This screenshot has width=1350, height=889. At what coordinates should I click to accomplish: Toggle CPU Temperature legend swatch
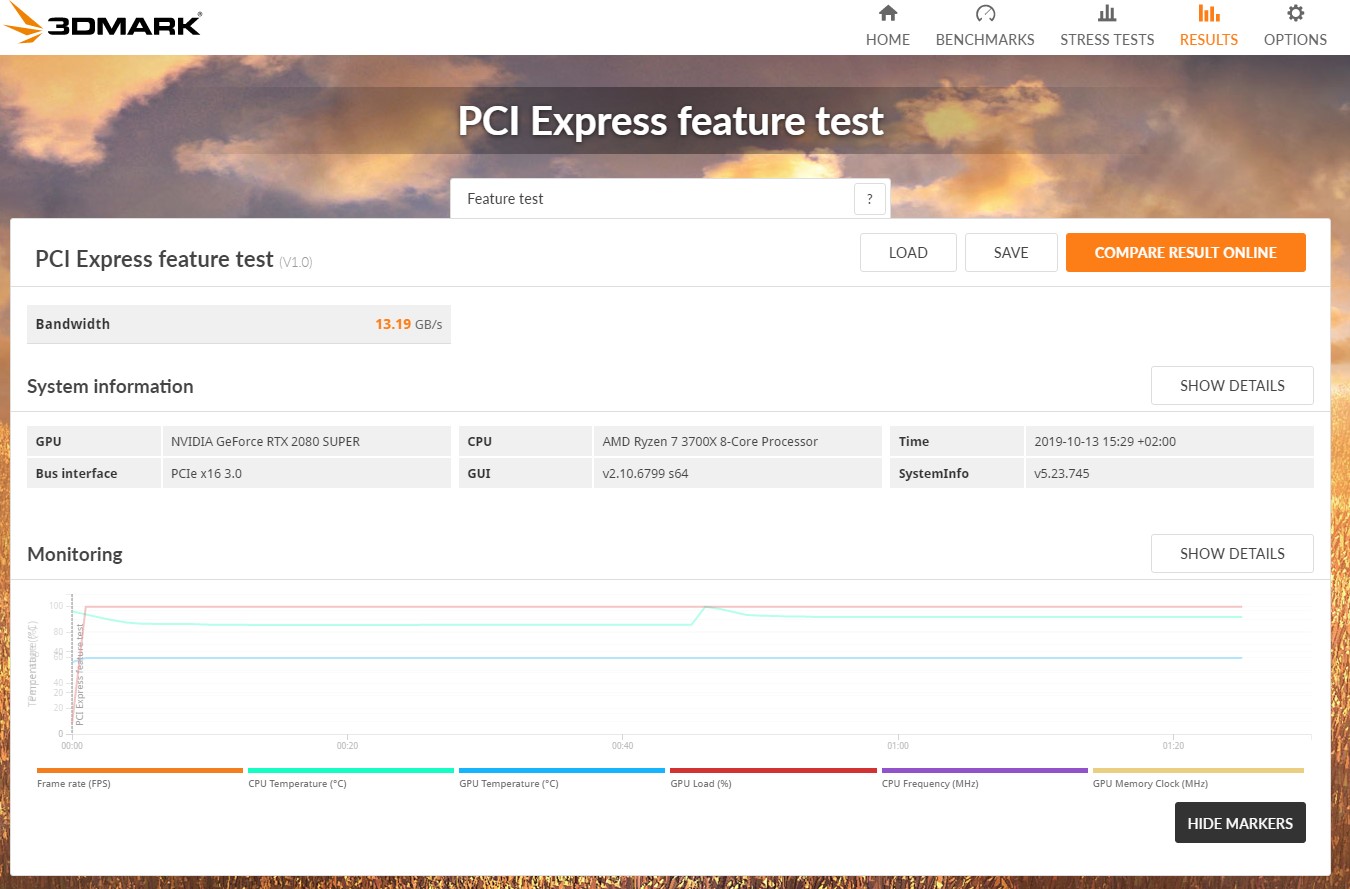tap(351, 770)
